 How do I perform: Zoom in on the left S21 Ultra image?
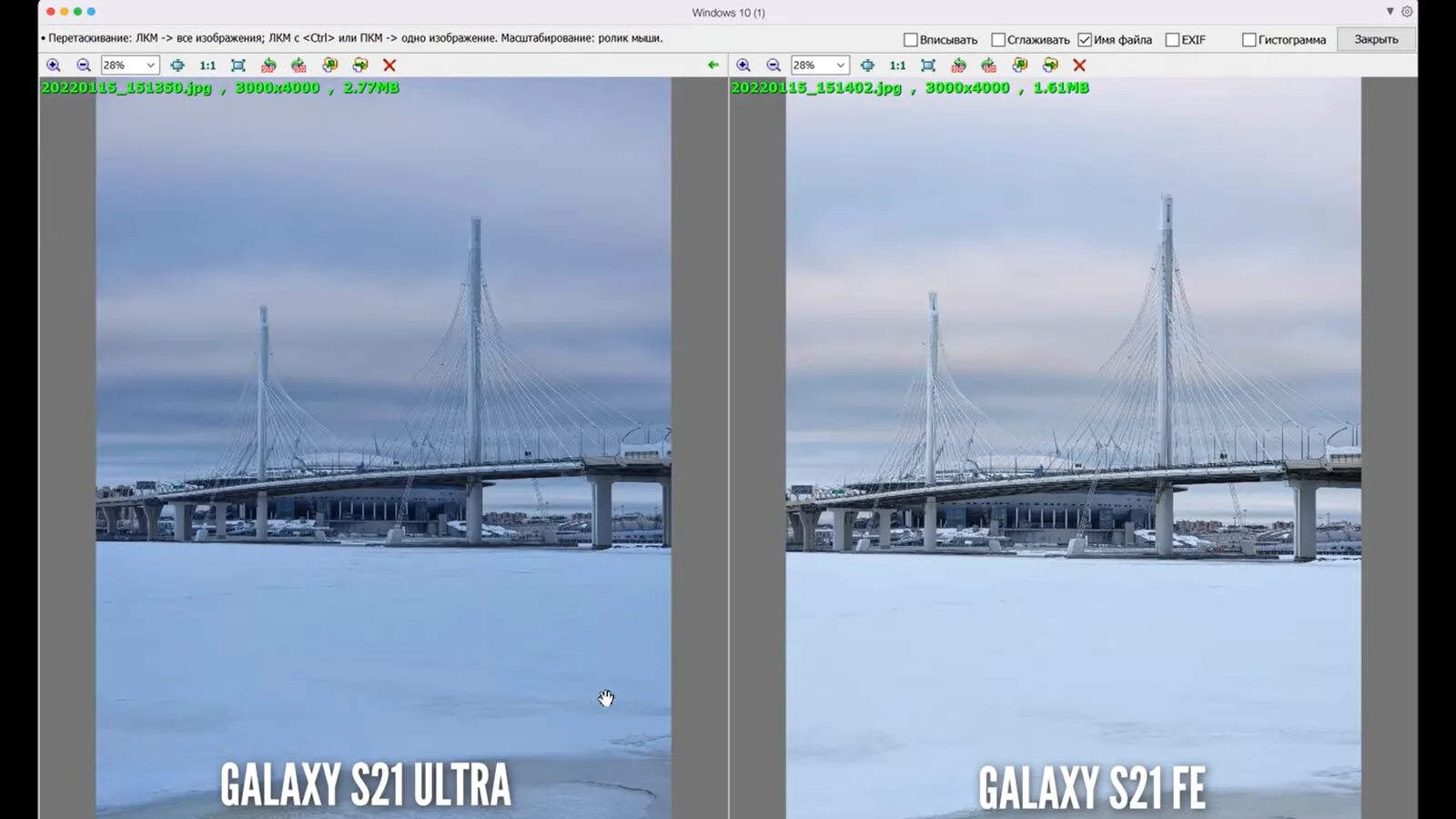pos(54,66)
